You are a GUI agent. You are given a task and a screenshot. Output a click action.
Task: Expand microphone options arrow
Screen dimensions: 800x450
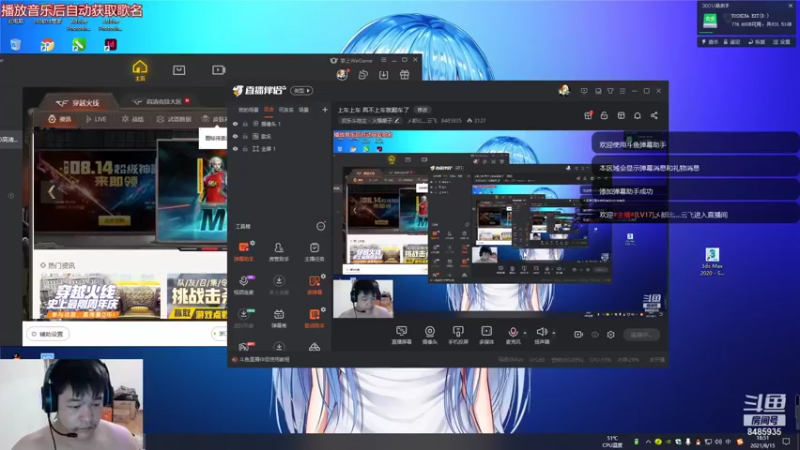(x=525, y=334)
